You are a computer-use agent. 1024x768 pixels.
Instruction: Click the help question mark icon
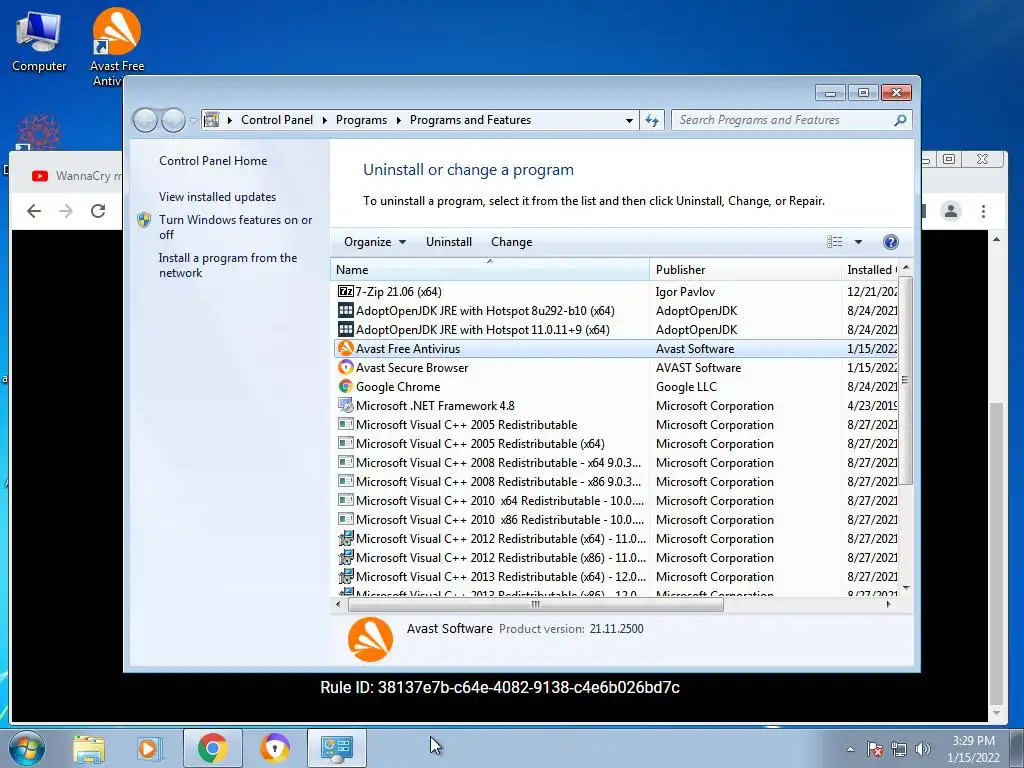coord(890,242)
